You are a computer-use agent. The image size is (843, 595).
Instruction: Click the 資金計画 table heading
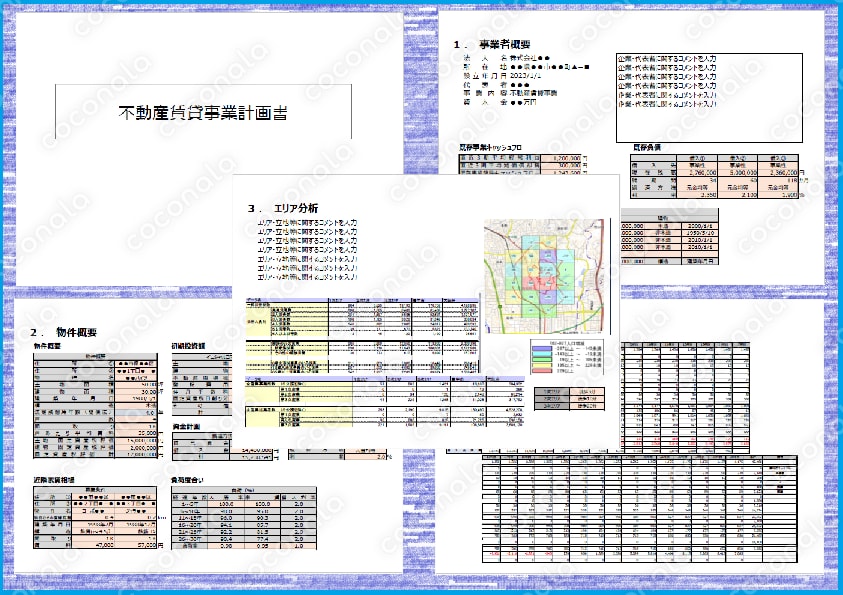pyautogui.click(x=185, y=426)
